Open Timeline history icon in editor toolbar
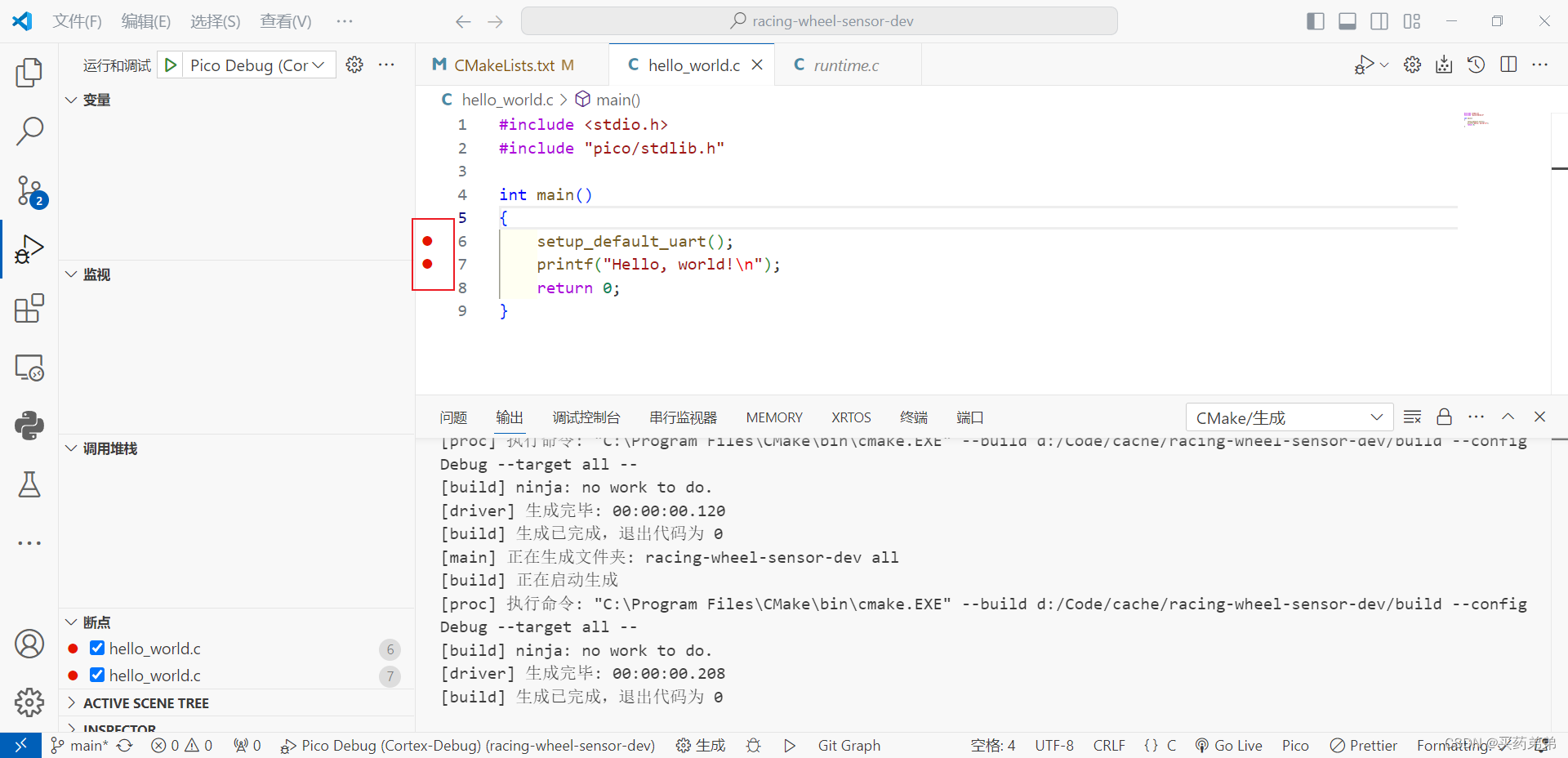This screenshot has height=758, width=1568. [x=1476, y=65]
